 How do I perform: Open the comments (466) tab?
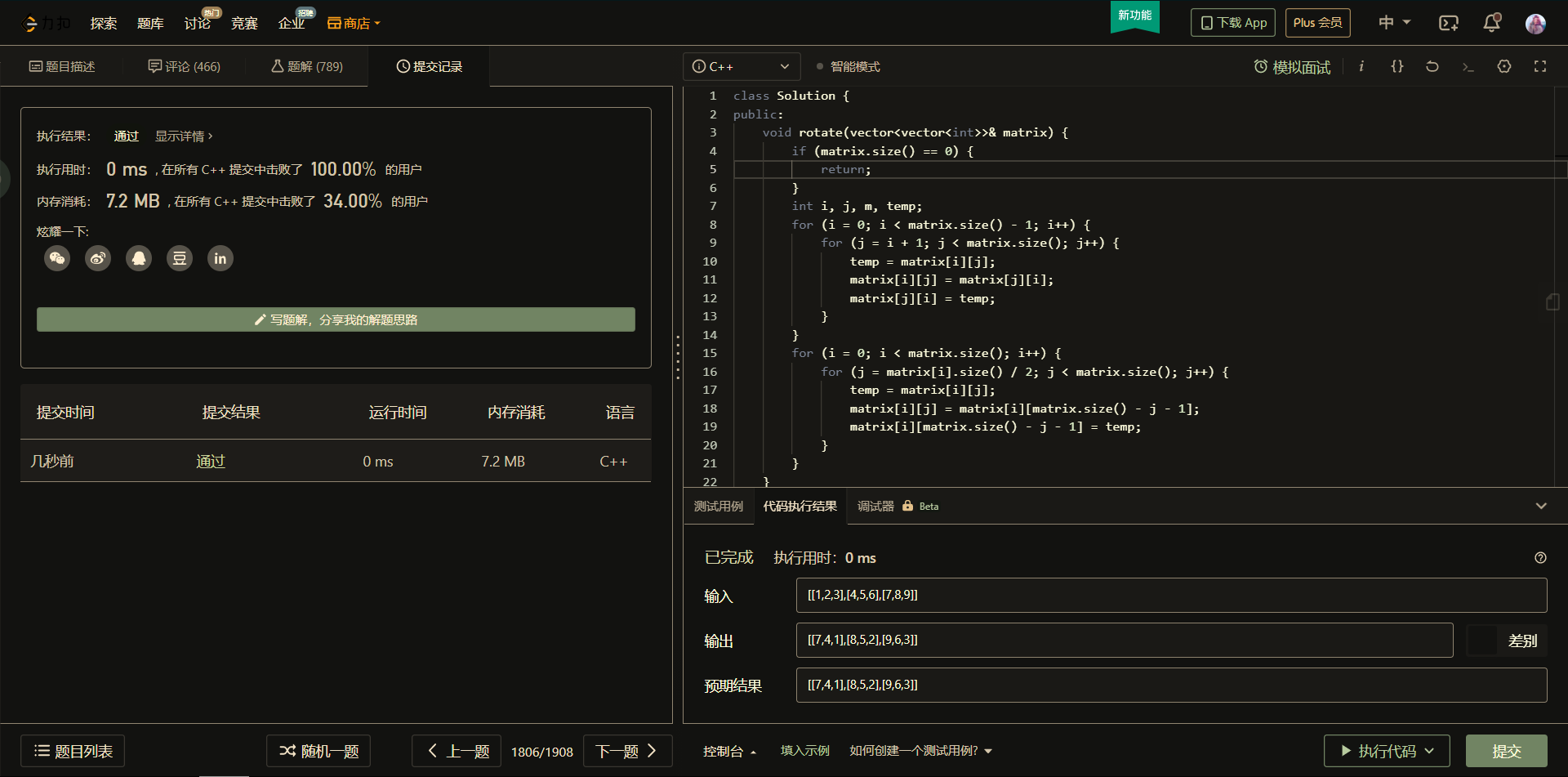point(185,66)
